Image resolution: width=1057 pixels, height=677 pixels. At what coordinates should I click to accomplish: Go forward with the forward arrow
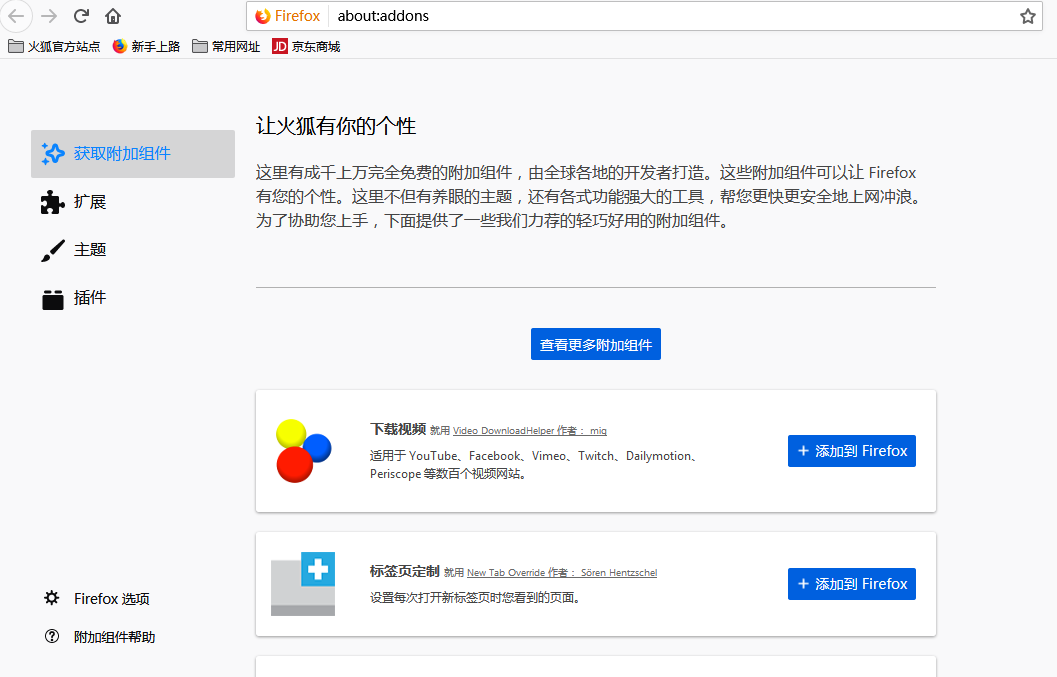[x=49, y=16]
